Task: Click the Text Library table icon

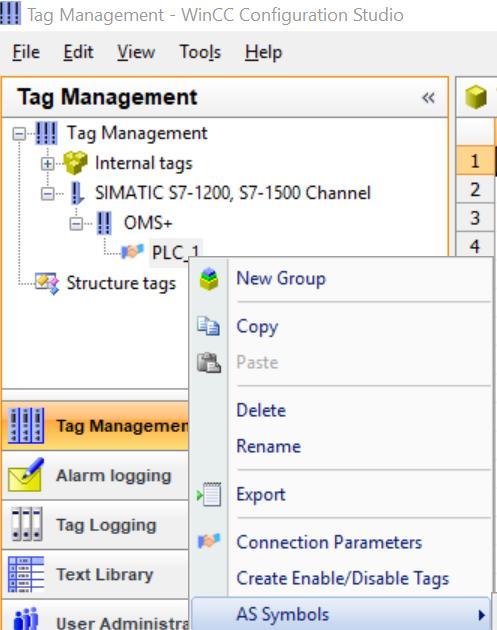Action: (26, 574)
